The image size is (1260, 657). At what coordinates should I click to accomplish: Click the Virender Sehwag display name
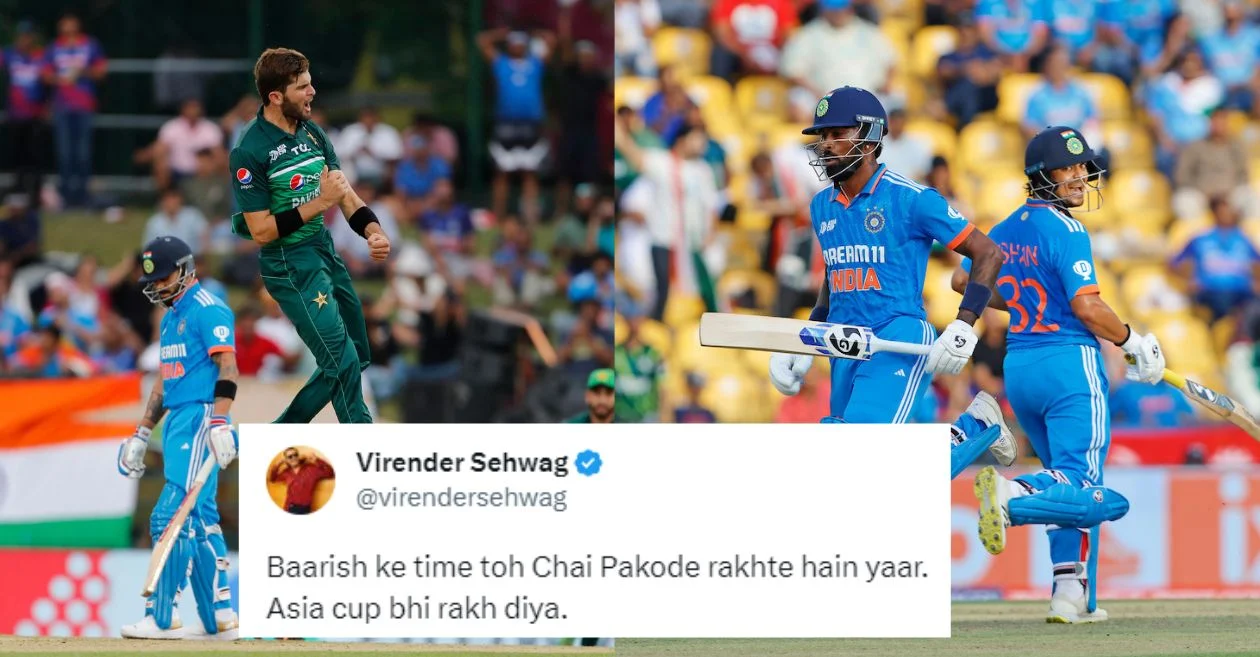(462, 463)
